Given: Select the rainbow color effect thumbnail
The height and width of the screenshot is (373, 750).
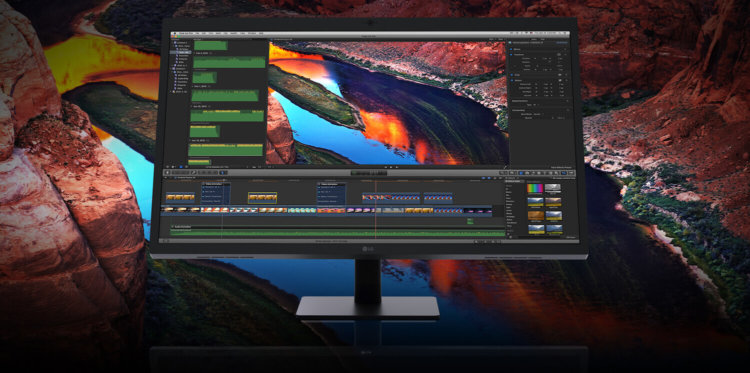Looking at the screenshot, I should (x=535, y=188).
